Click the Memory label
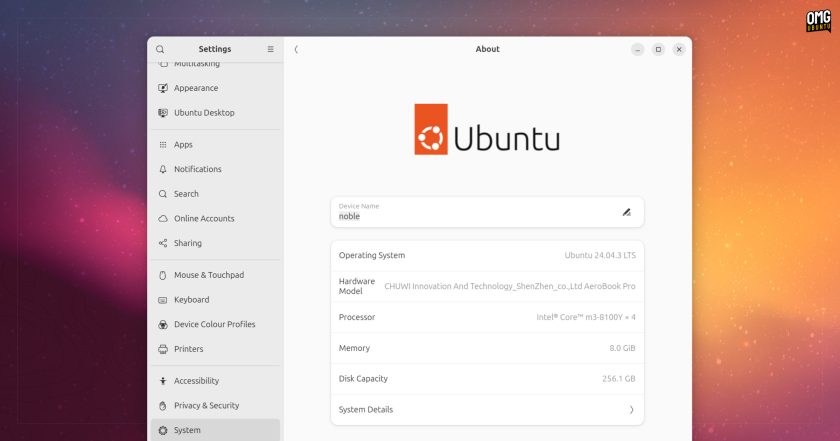 [354, 348]
